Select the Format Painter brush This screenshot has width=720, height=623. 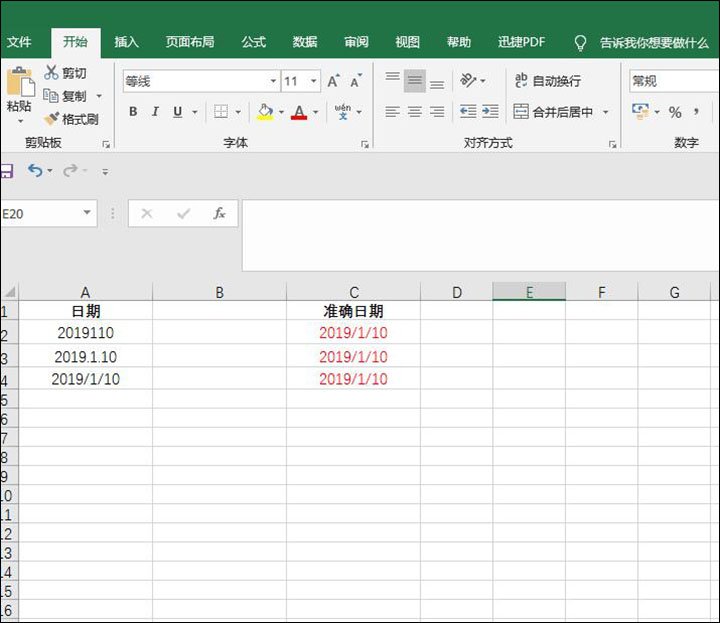[51, 119]
